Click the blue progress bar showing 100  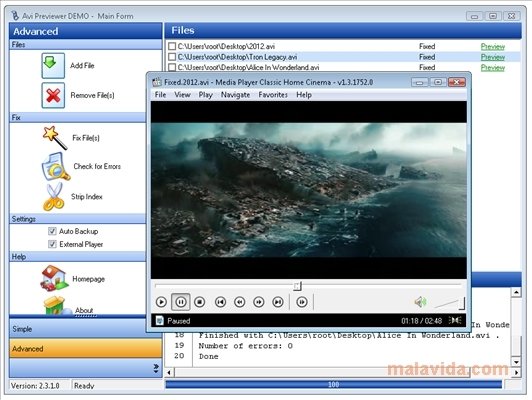(334, 384)
